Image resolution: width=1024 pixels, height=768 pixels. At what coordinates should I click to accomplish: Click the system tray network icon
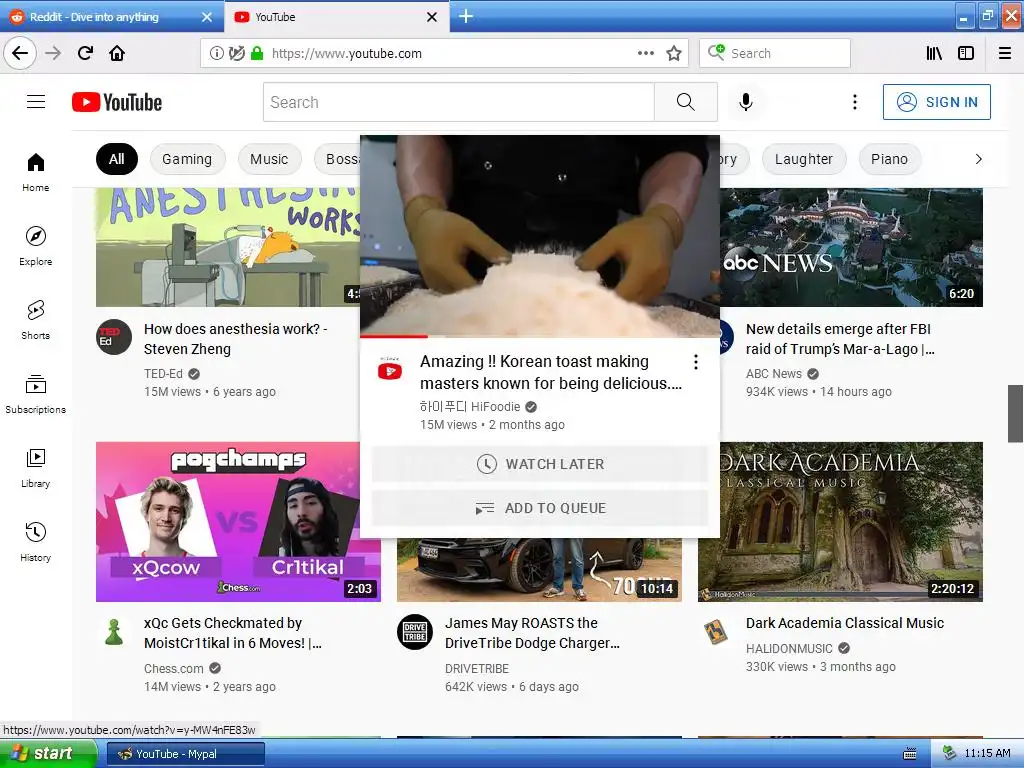949,754
